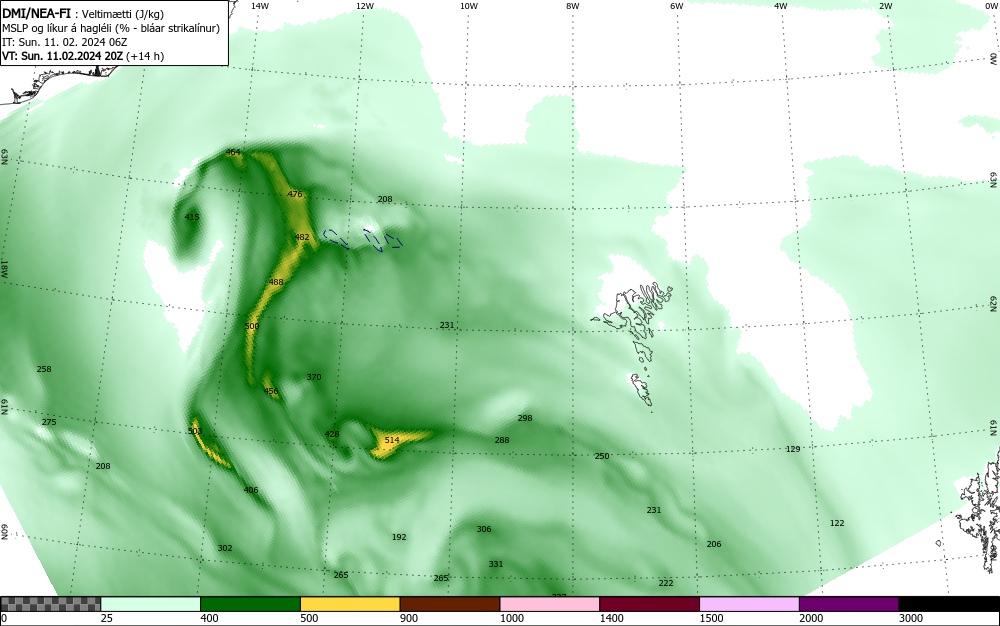Screen dimensions: 1000x626
Task: Click the 'VT: Sun. 11.02.2024 20Z (+14 h)' line
Action: (83, 56)
